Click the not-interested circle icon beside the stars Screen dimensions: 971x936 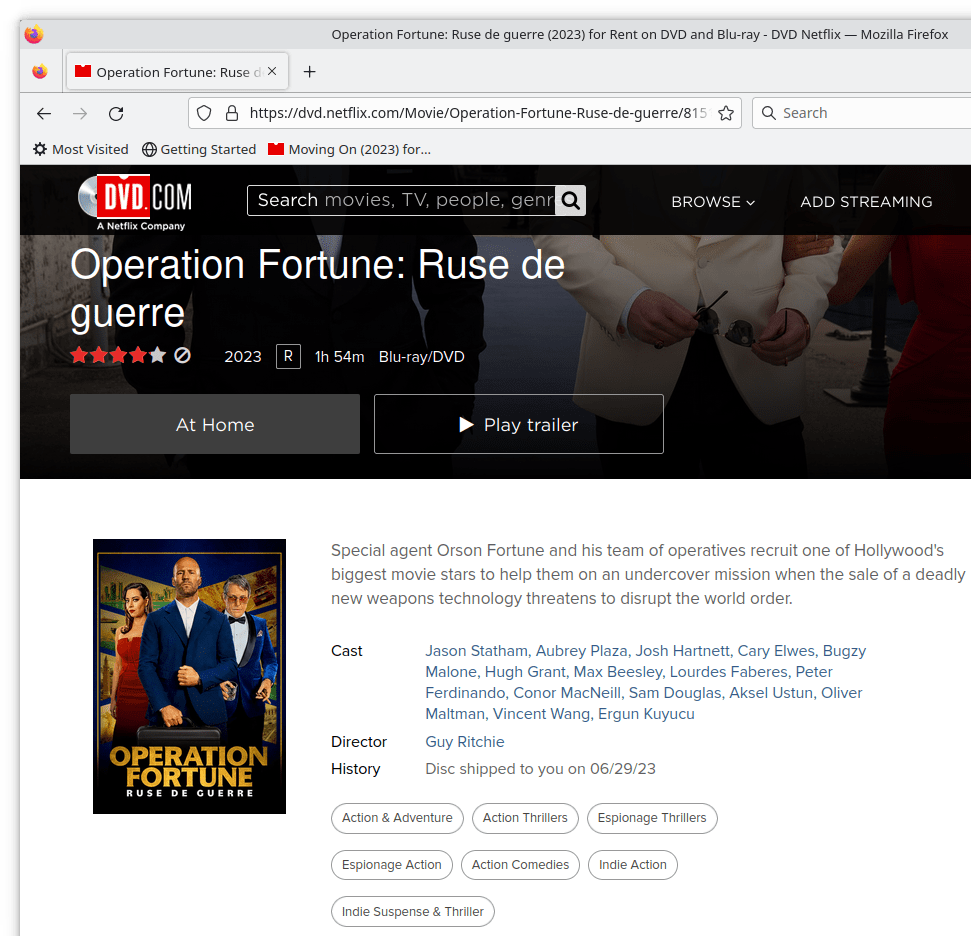[x=182, y=355]
